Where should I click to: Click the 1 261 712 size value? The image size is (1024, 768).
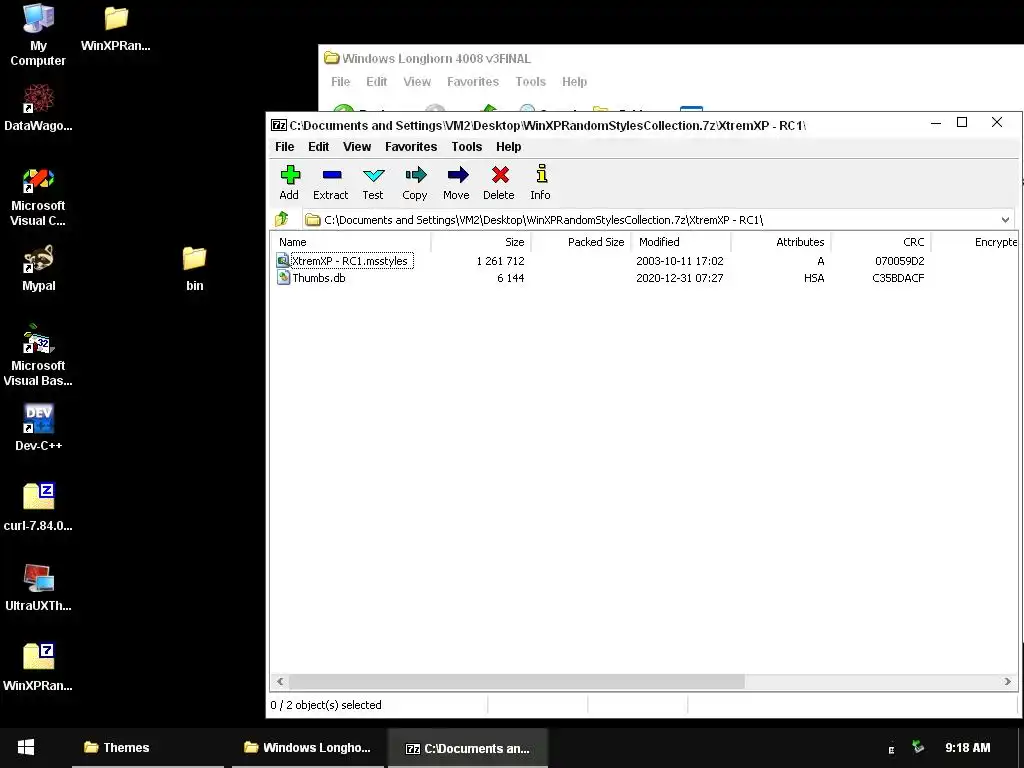click(500, 261)
